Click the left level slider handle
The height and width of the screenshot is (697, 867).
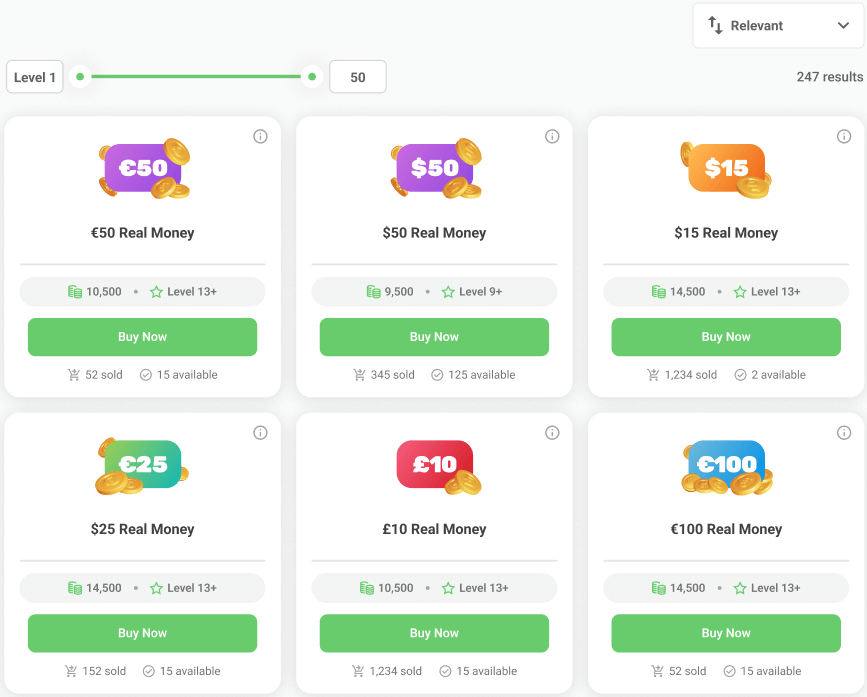point(80,76)
